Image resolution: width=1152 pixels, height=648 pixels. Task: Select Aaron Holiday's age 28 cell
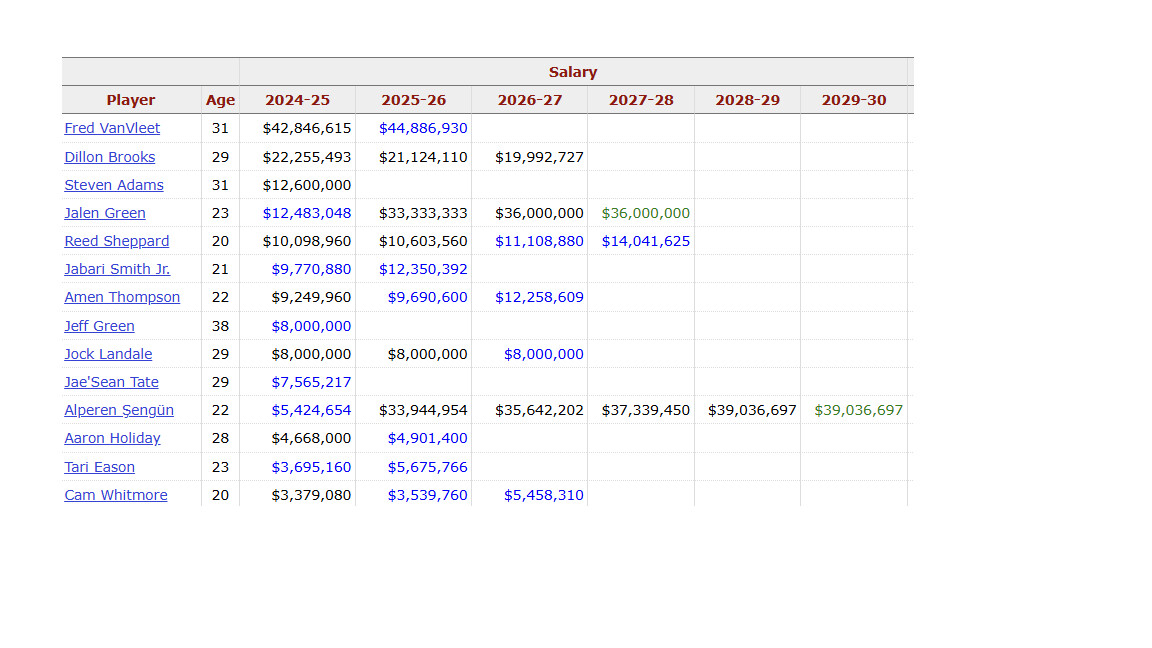click(220, 439)
